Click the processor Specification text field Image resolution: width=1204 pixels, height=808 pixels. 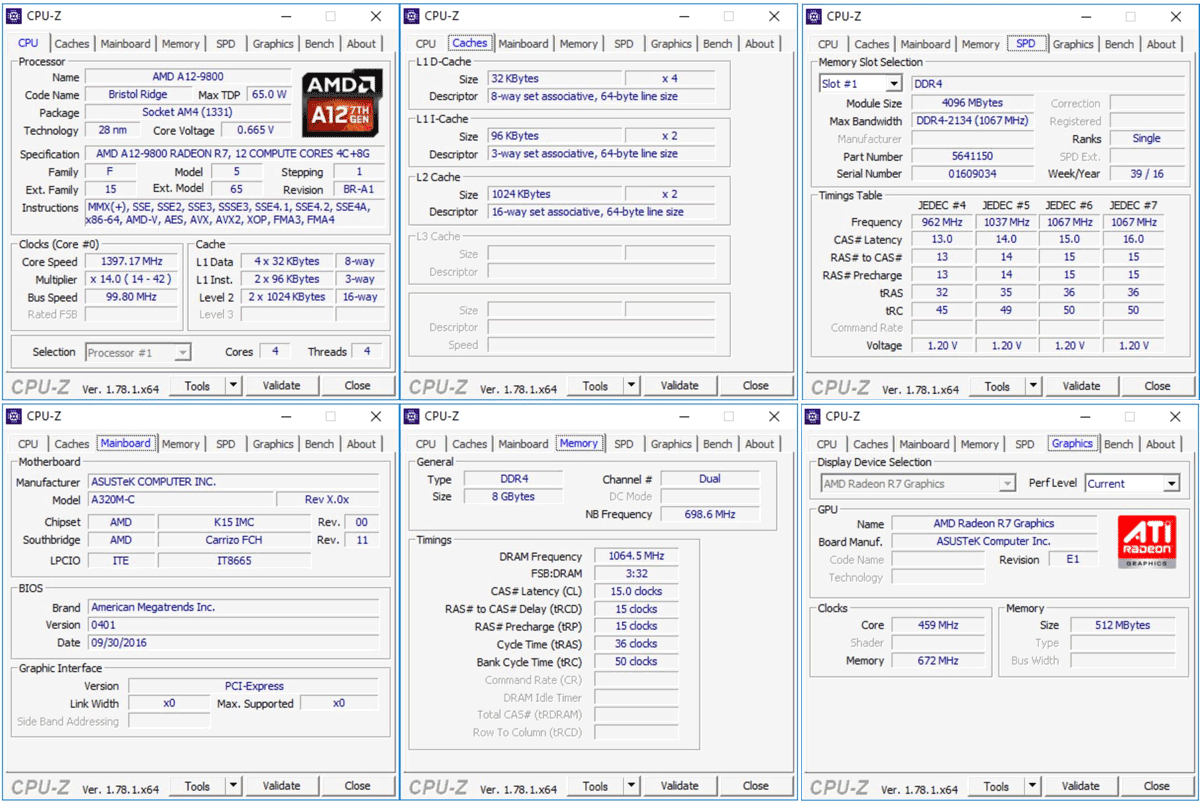click(x=236, y=154)
